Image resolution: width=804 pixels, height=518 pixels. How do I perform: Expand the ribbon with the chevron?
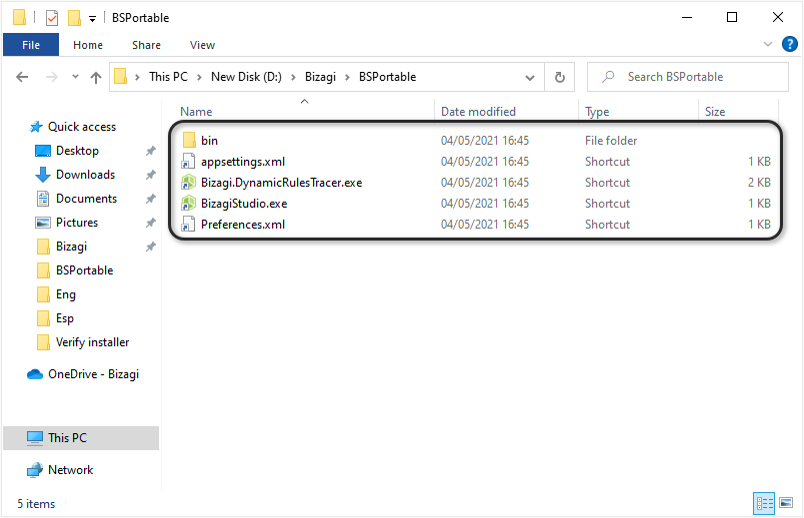[768, 44]
